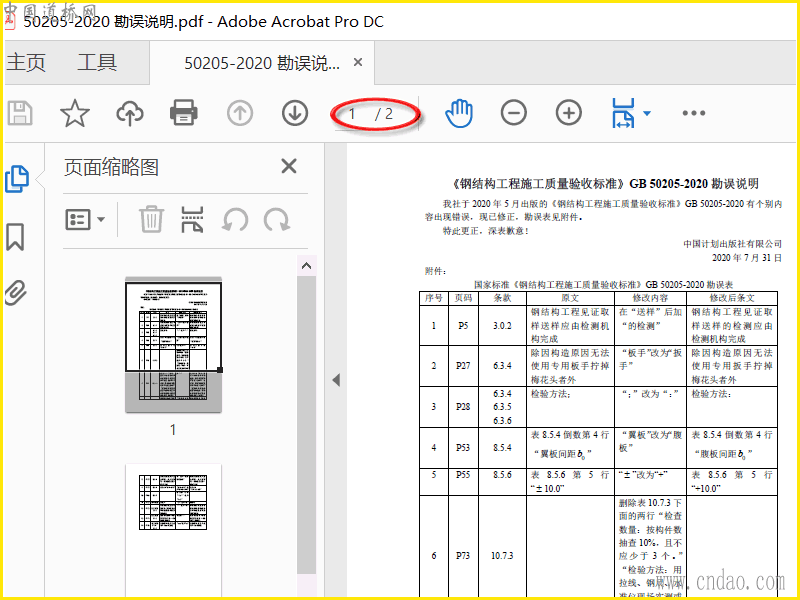The width and height of the screenshot is (800, 600).
Task: Print the document with printer icon
Action: click(184, 112)
